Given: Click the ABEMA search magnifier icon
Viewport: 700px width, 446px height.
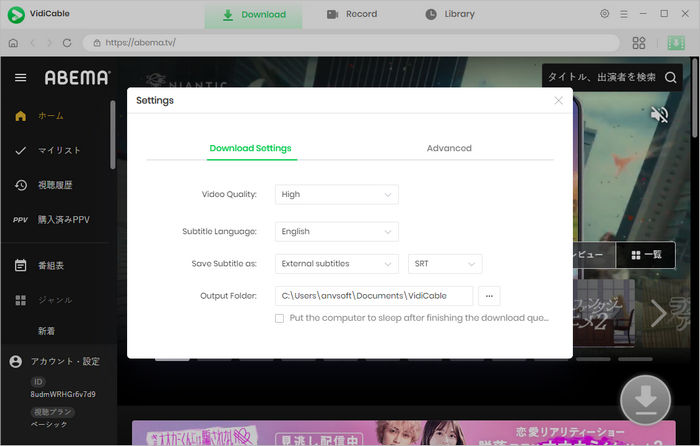Looking at the screenshot, I should [x=670, y=77].
